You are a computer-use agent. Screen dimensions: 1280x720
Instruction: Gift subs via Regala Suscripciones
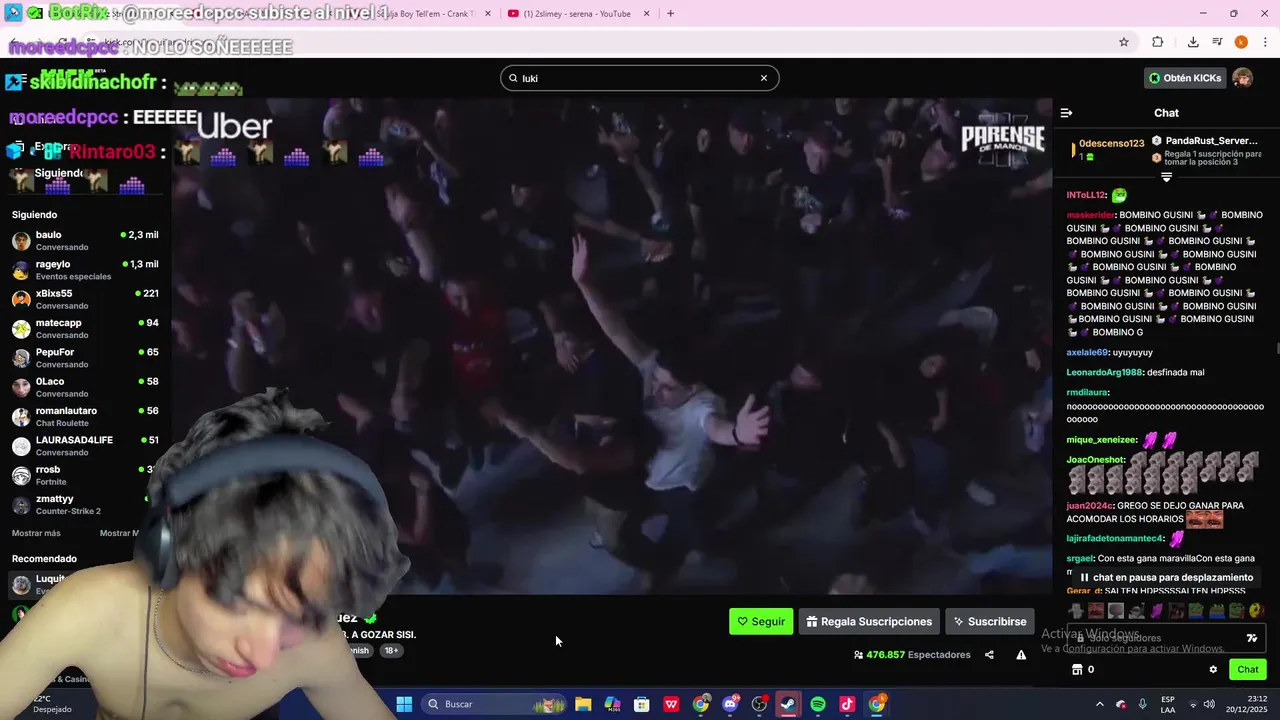[869, 621]
